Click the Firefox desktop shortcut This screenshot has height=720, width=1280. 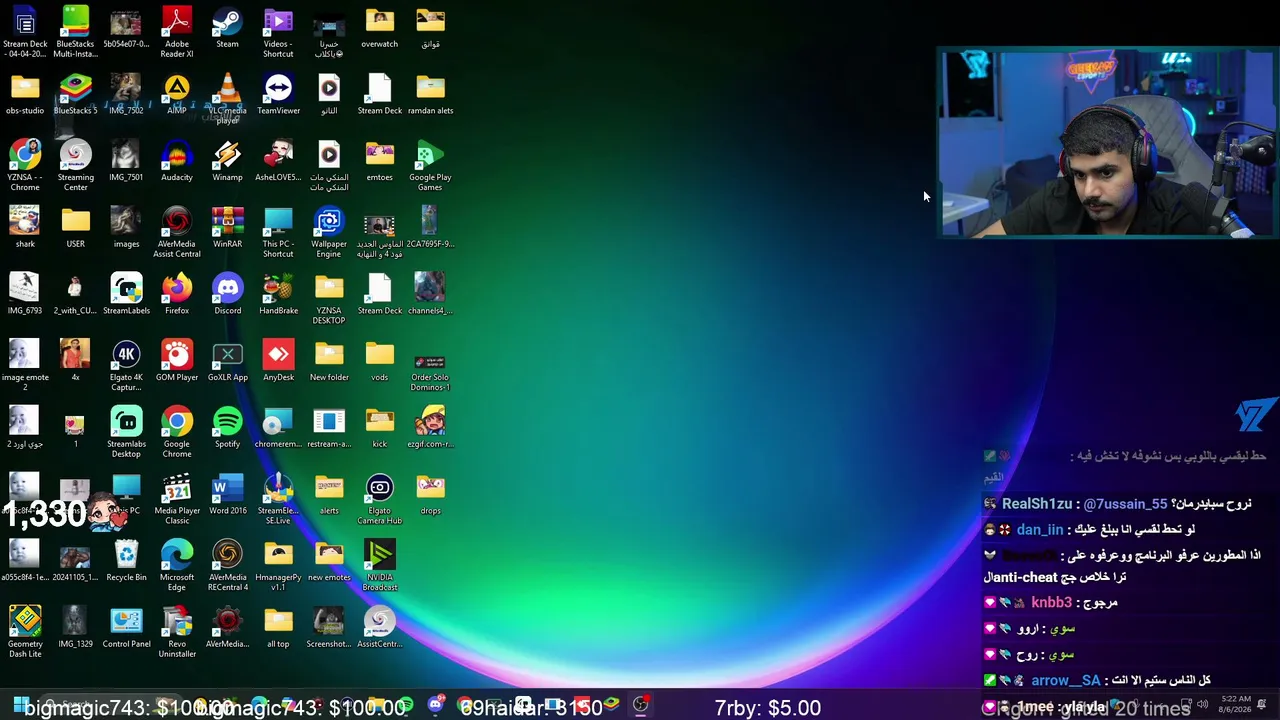point(177,295)
